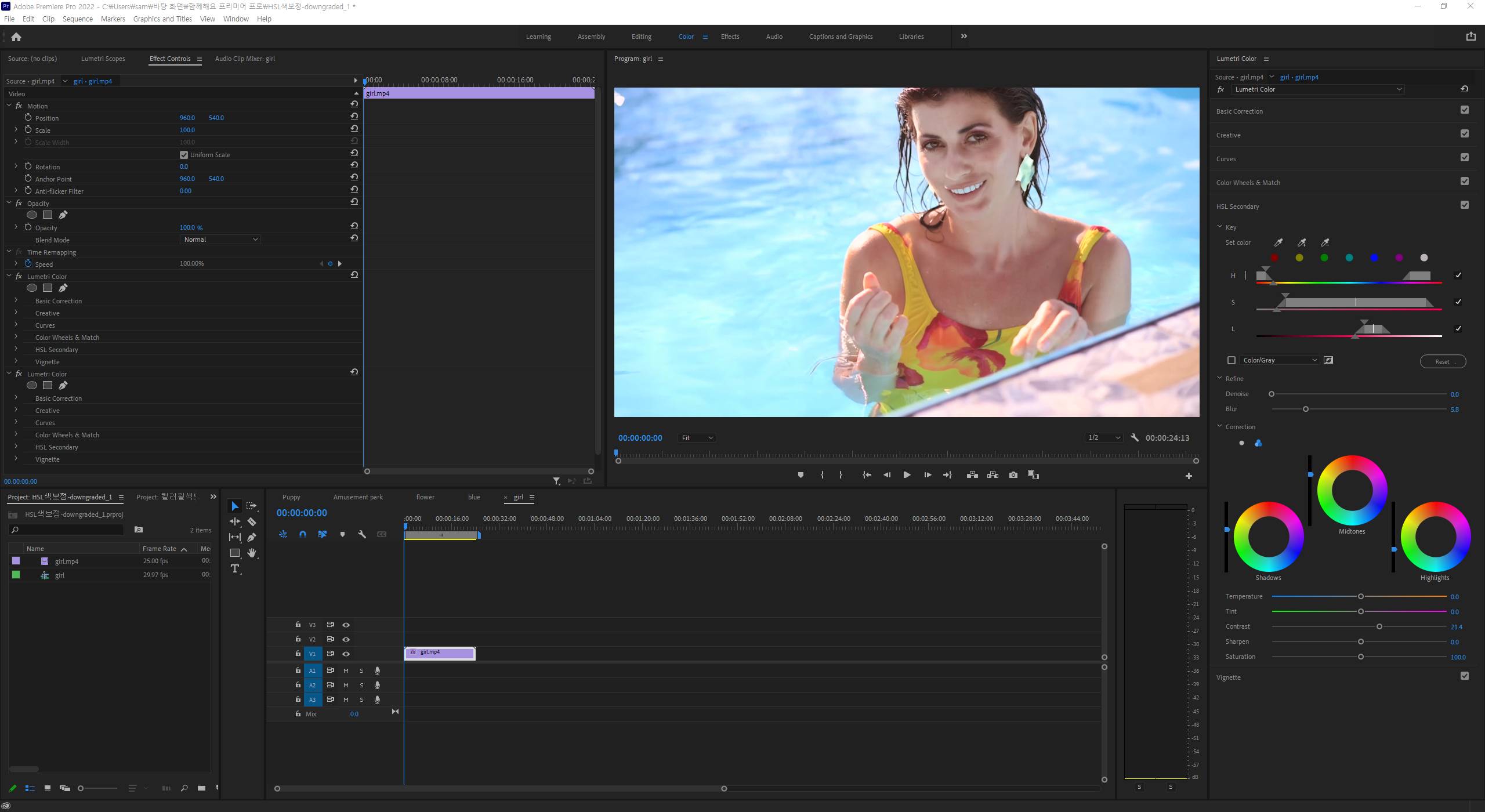Click the Set color eyedropper
Screen dimensions: 1485x812
coord(1278,242)
